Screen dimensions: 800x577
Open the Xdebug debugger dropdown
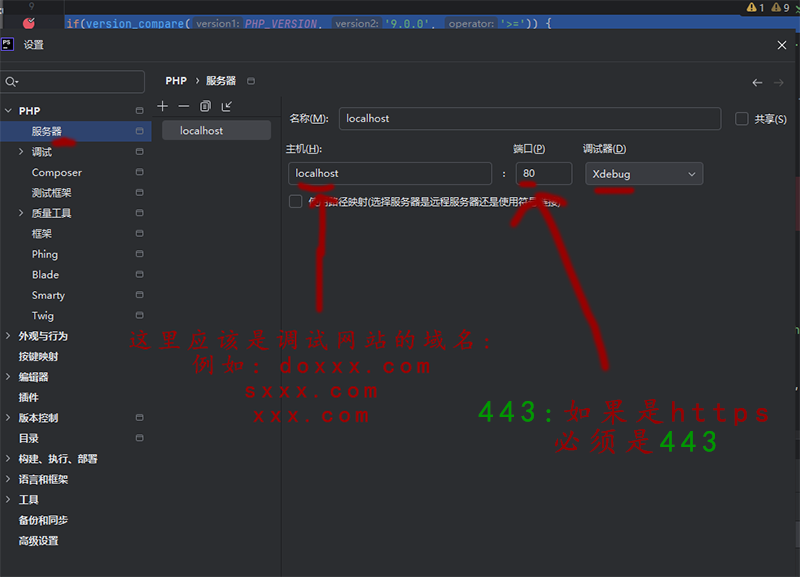[x=643, y=174]
